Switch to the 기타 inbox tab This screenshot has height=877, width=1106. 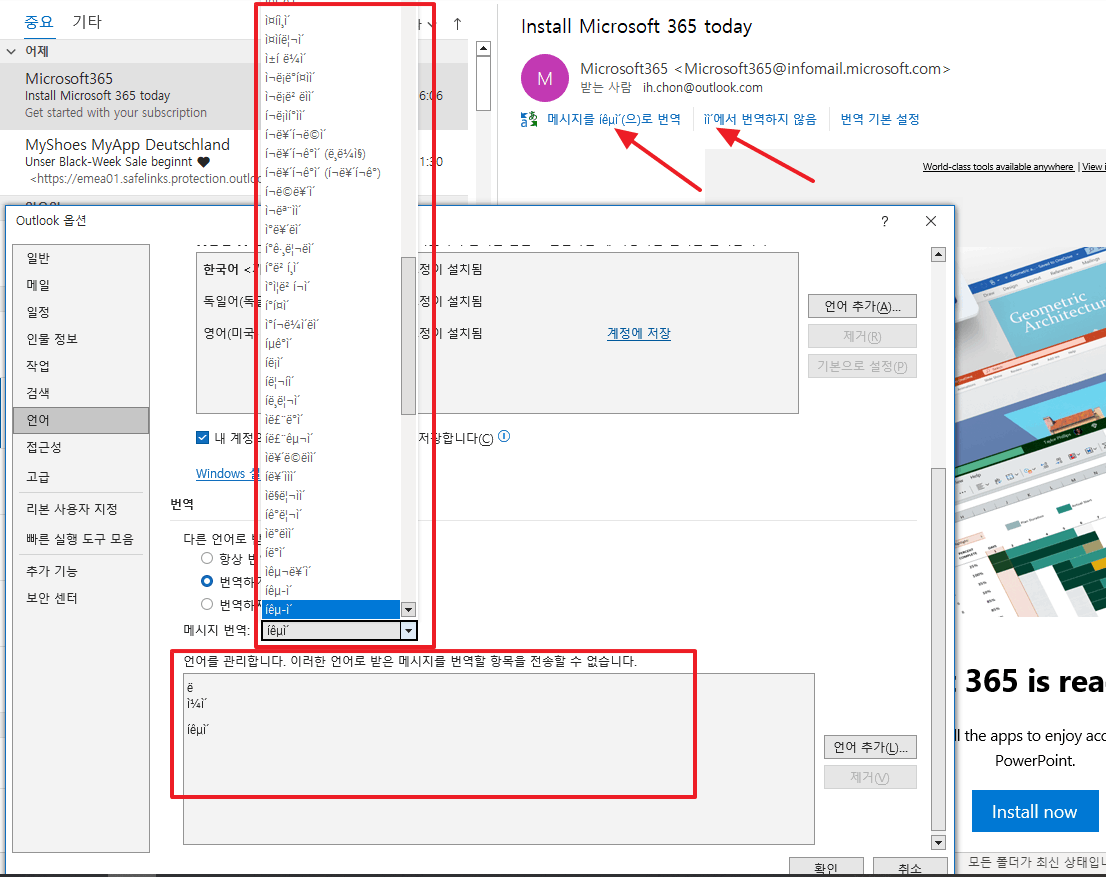[87, 22]
